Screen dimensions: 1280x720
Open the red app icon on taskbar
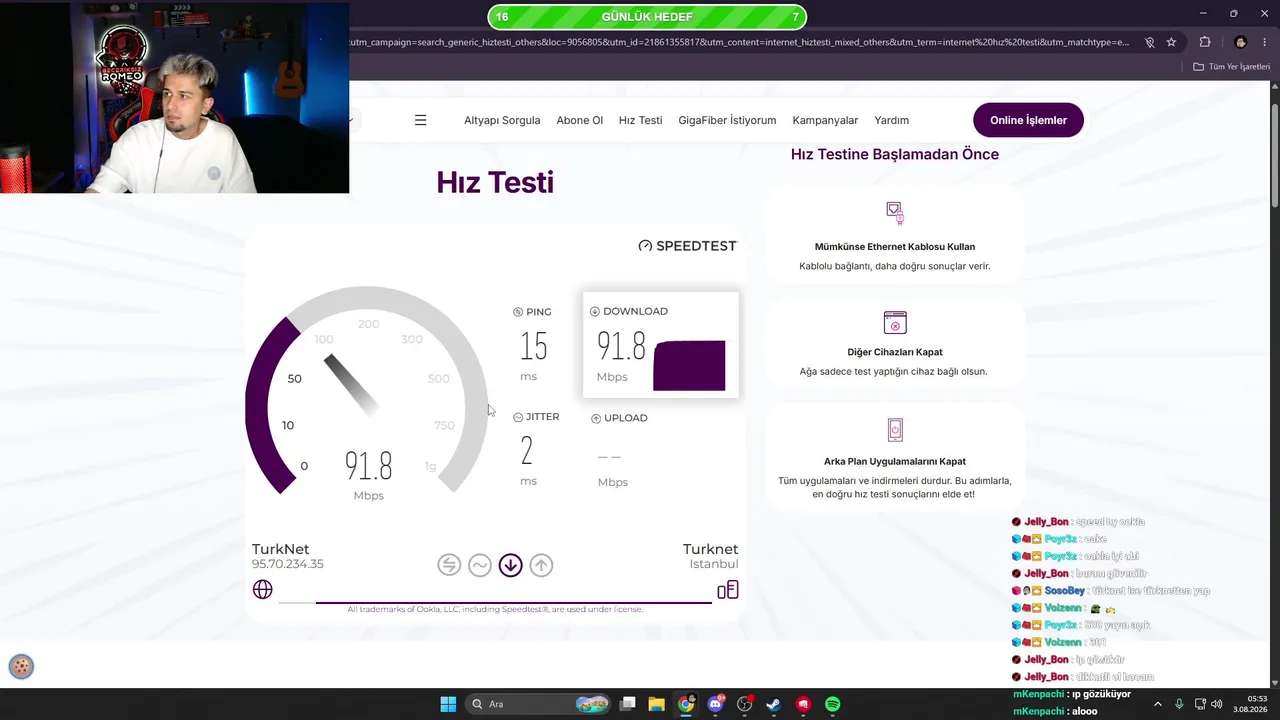tap(803, 704)
